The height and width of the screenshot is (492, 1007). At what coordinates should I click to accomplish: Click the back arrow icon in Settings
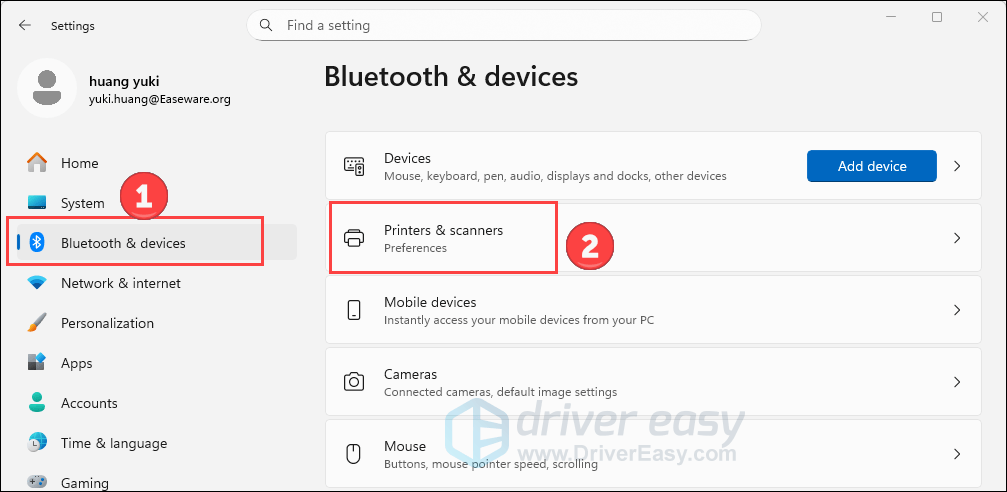point(25,25)
